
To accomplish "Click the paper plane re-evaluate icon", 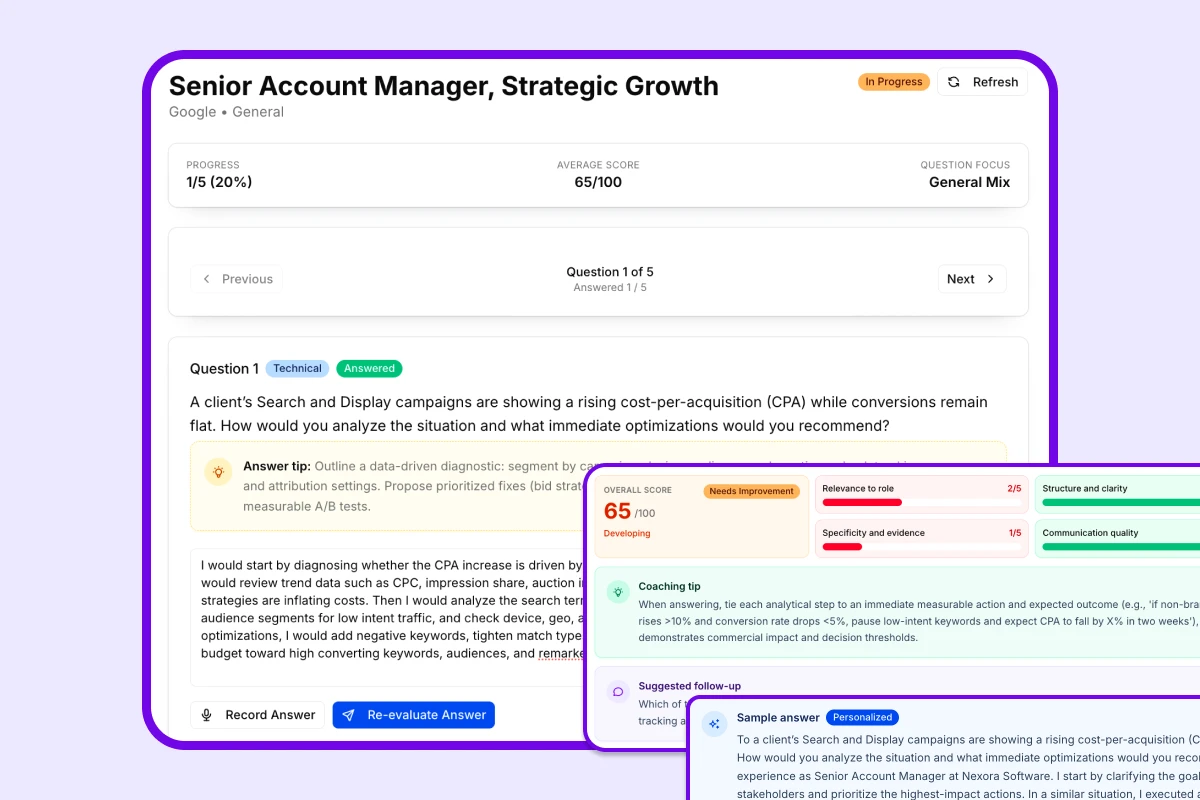I will pyautogui.click(x=349, y=715).
